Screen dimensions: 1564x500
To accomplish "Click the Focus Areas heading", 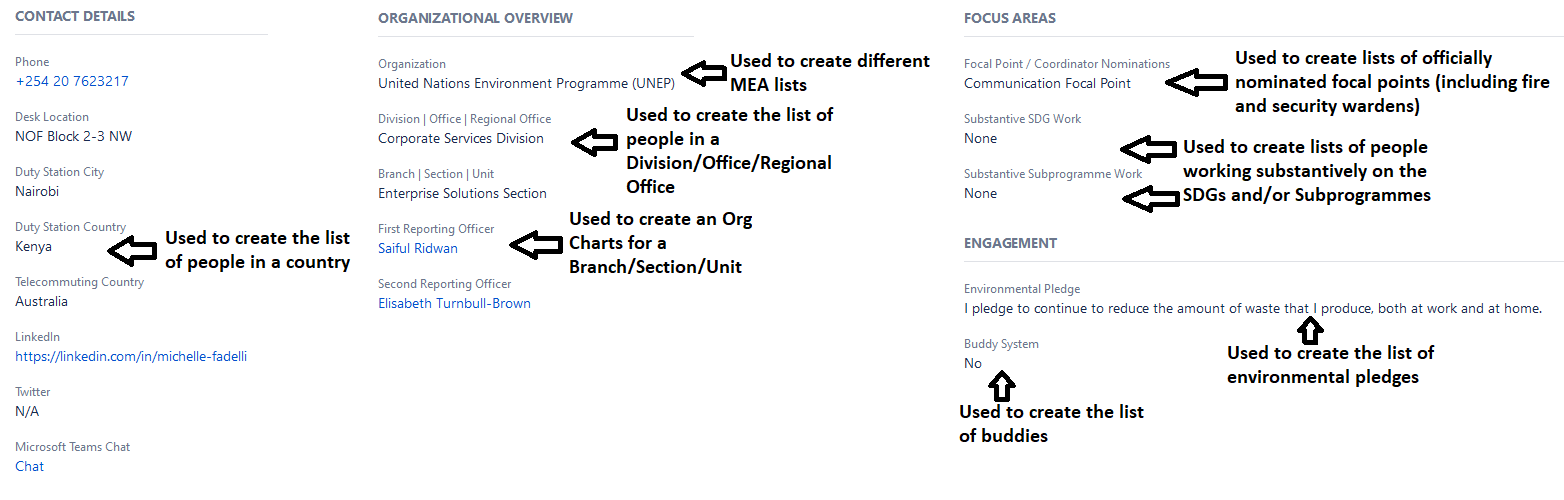I will pyautogui.click(x=1010, y=18).
